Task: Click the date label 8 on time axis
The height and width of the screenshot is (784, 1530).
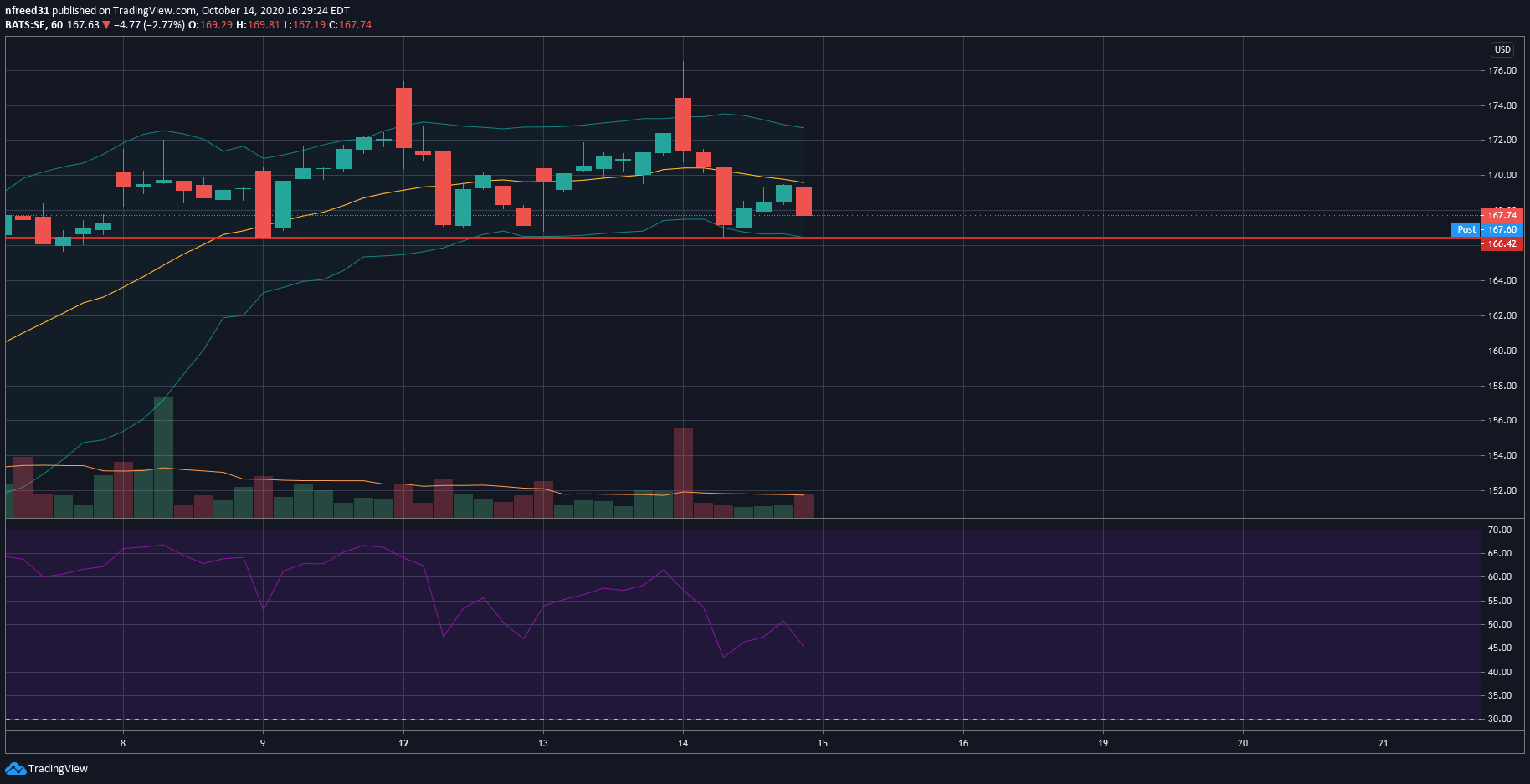Action: [x=123, y=743]
